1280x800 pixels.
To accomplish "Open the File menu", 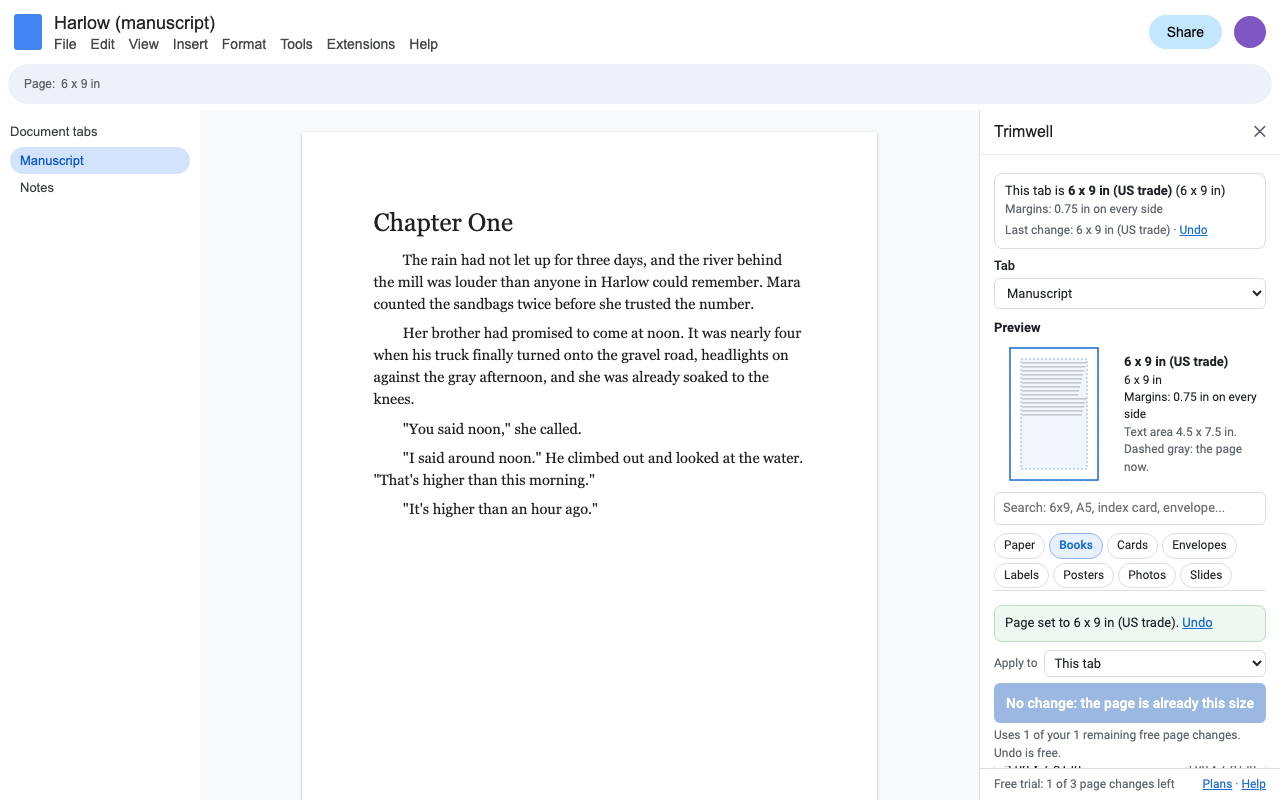I will pos(65,44).
